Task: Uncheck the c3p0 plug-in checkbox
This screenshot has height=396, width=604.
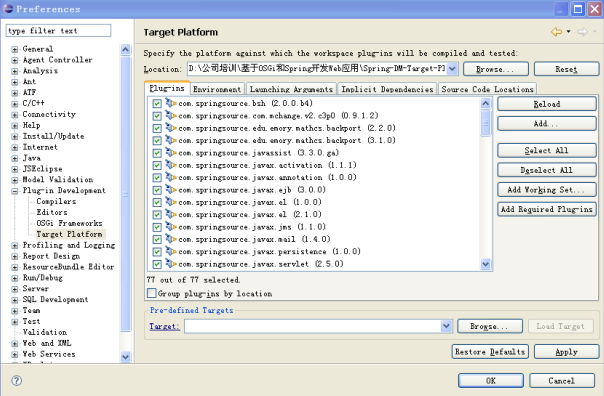Action: [157, 116]
